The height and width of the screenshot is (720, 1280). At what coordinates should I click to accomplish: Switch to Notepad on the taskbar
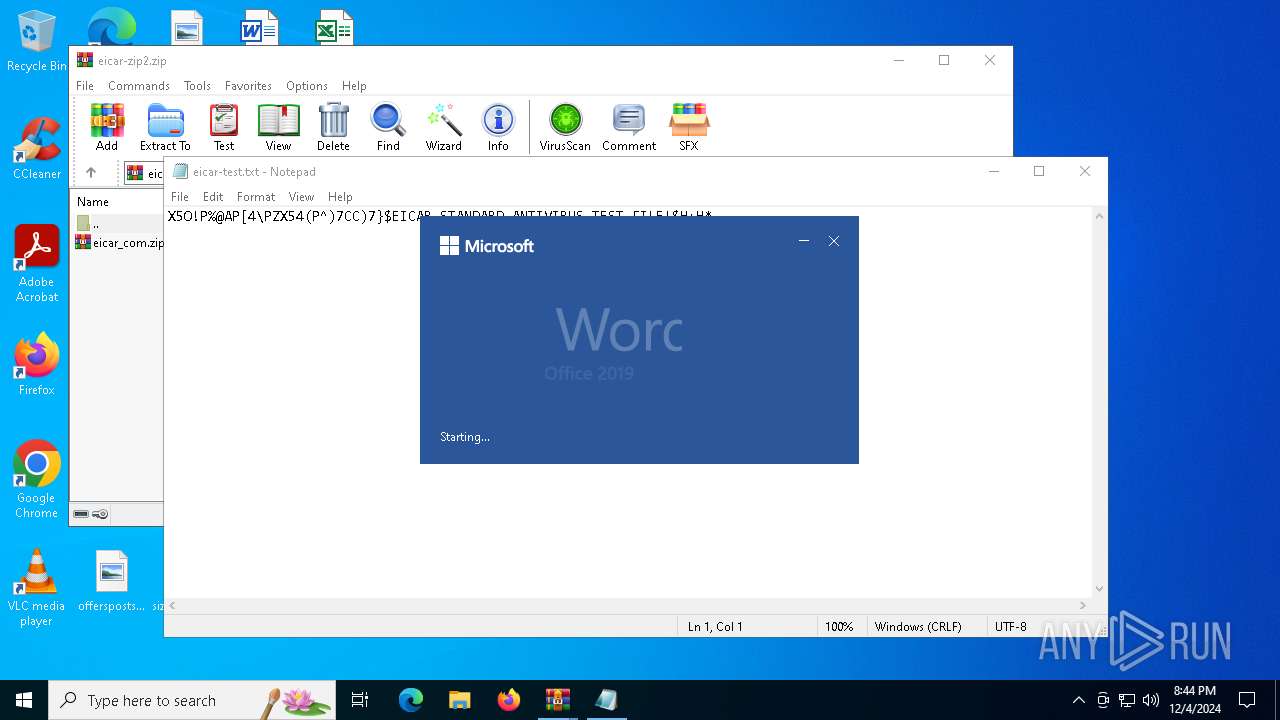[x=606, y=700]
